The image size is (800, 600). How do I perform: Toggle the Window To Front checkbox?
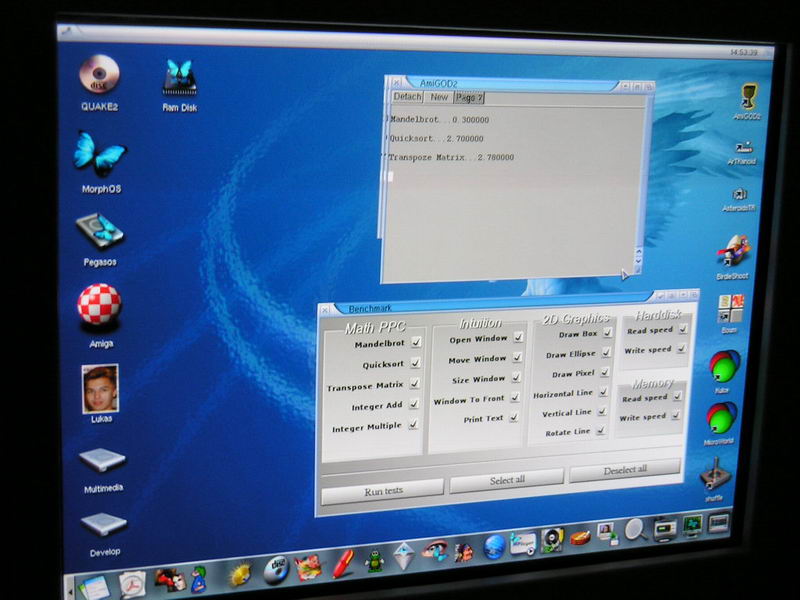(x=515, y=397)
